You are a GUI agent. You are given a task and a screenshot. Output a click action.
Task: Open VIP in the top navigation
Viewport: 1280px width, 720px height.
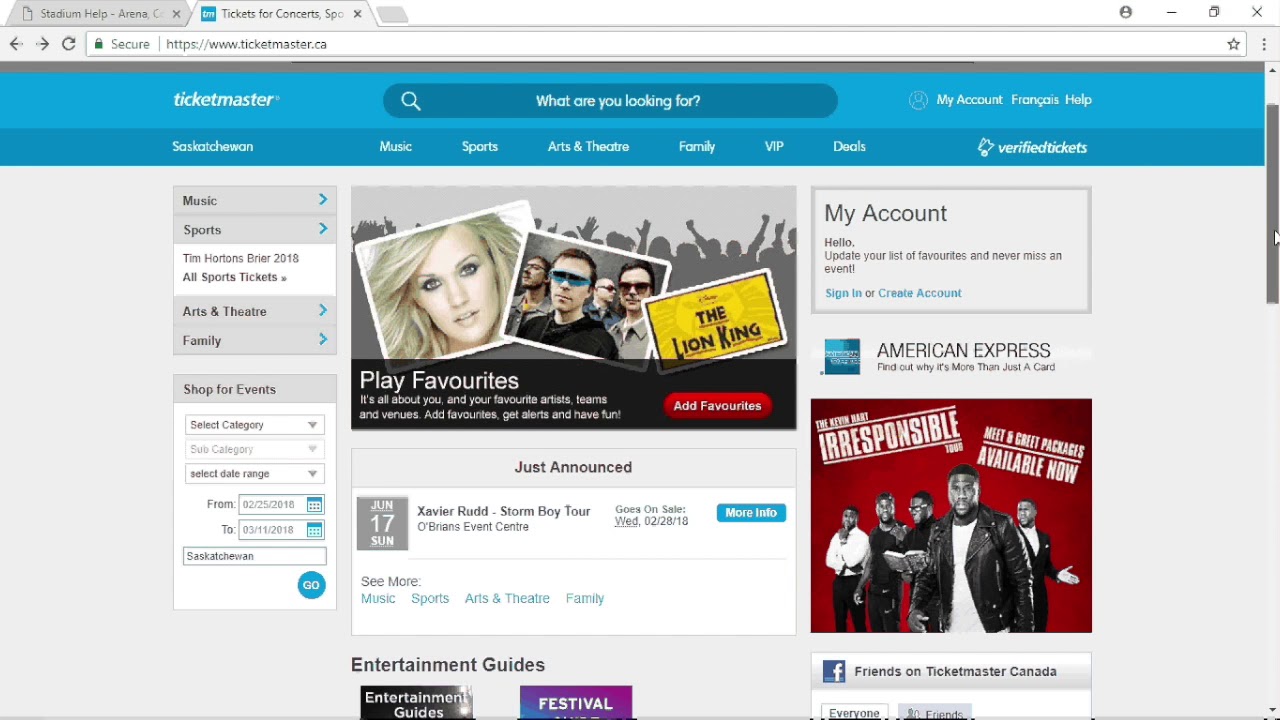[774, 146]
